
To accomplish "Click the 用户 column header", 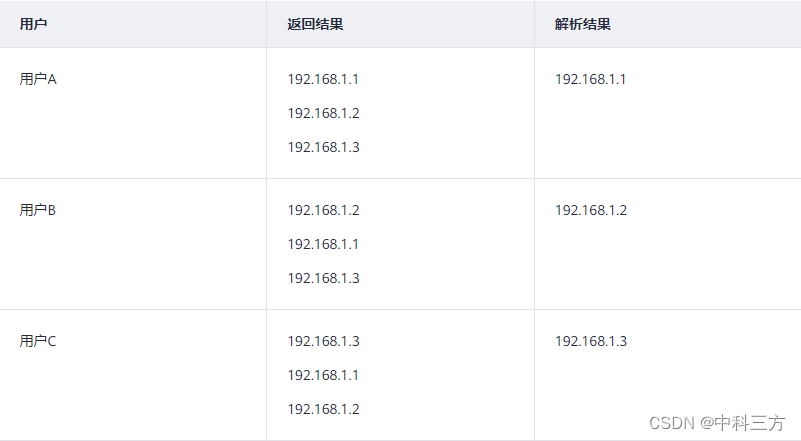I will (33, 24).
